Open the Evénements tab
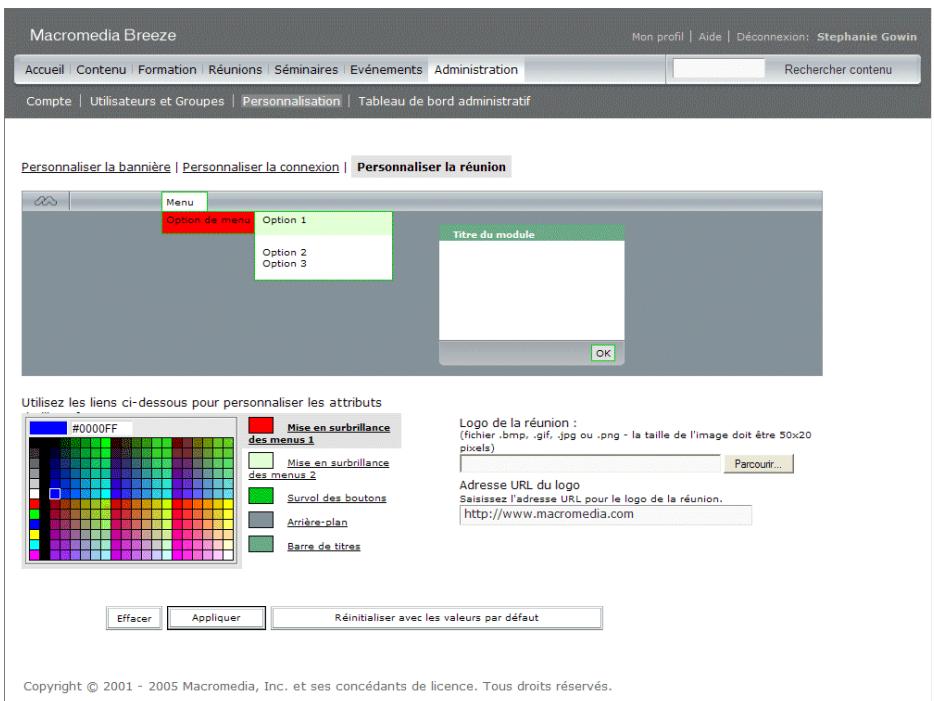This screenshot has width=934, height=701. point(386,70)
